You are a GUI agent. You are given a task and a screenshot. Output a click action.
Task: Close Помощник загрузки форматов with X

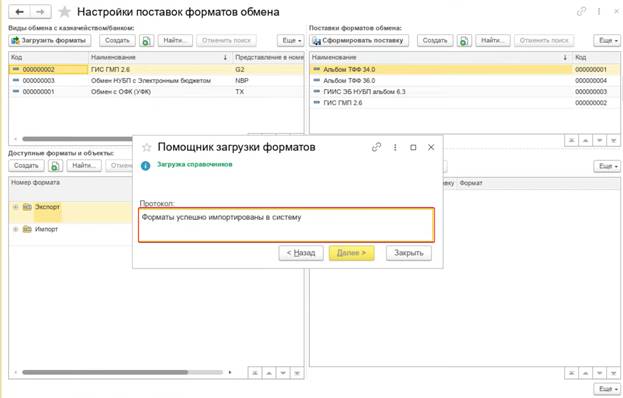coord(431,147)
